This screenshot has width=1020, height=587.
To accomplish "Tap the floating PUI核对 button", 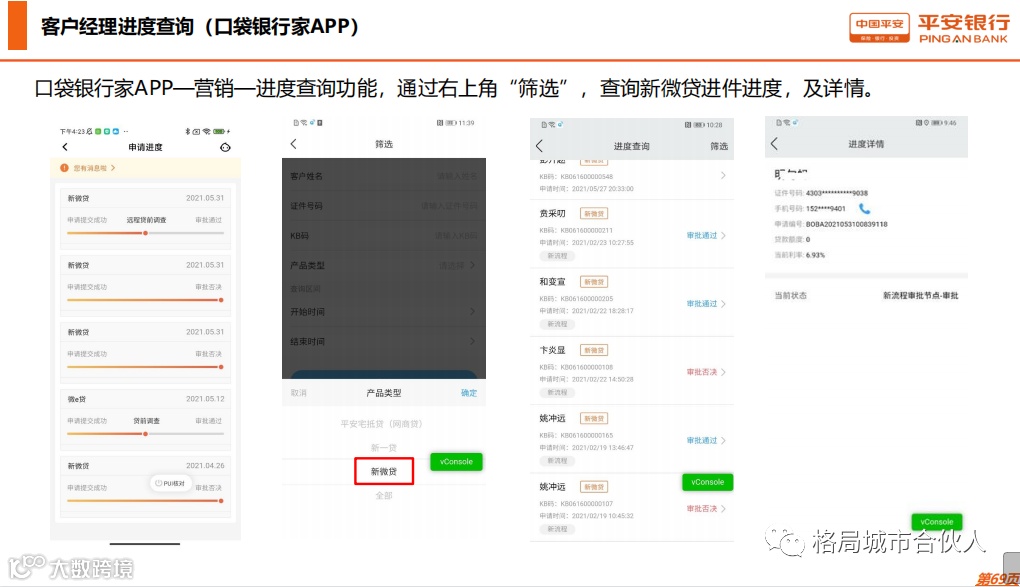I will [170, 484].
